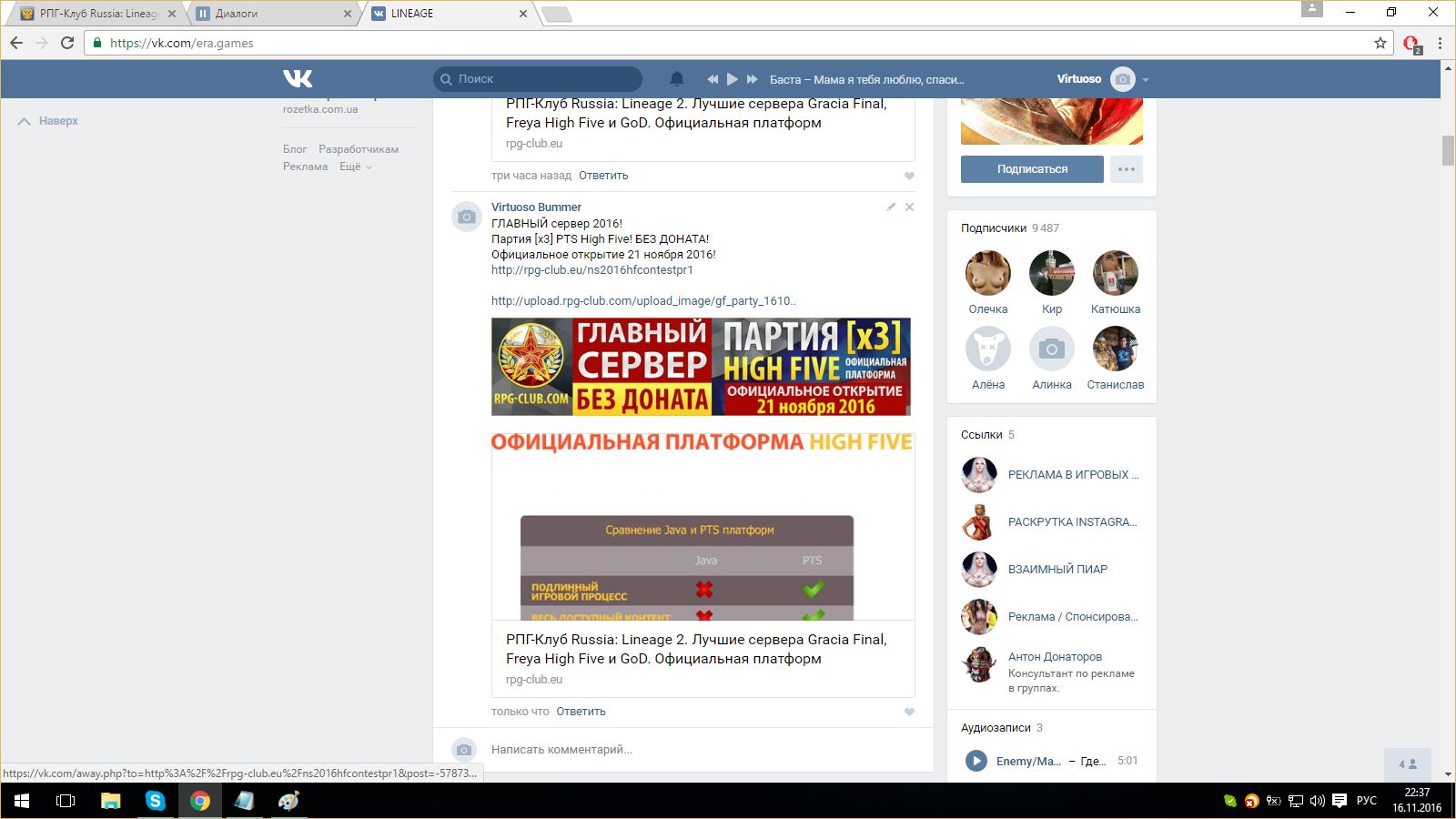The height and width of the screenshot is (819, 1456).
Task: Open the red browser extension icon
Action: pos(1411,44)
